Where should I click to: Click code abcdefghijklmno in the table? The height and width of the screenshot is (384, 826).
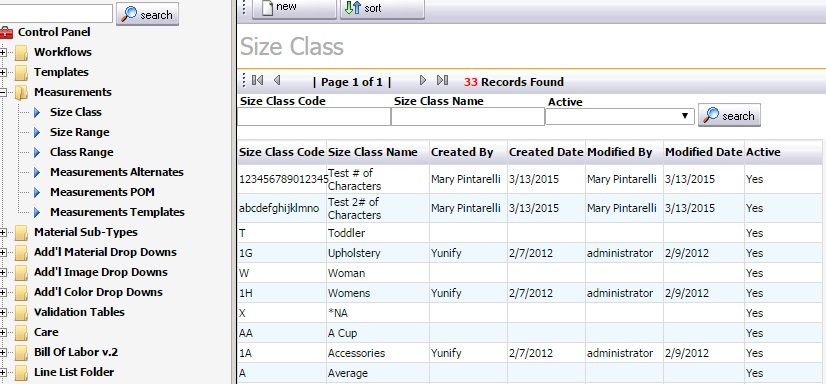(x=279, y=208)
